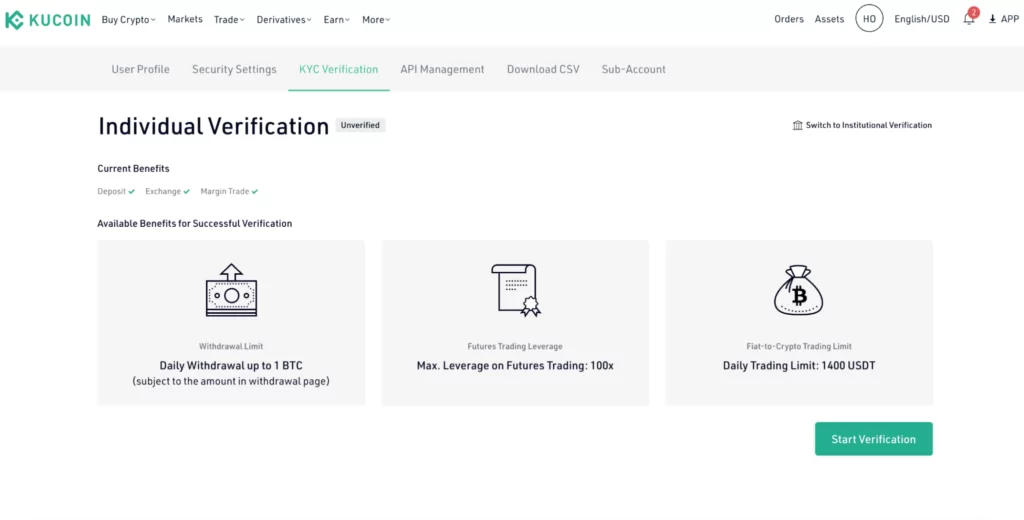
Task: Click the Exchange benefit text
Action: pyautogui.click(x=163, y=191)
